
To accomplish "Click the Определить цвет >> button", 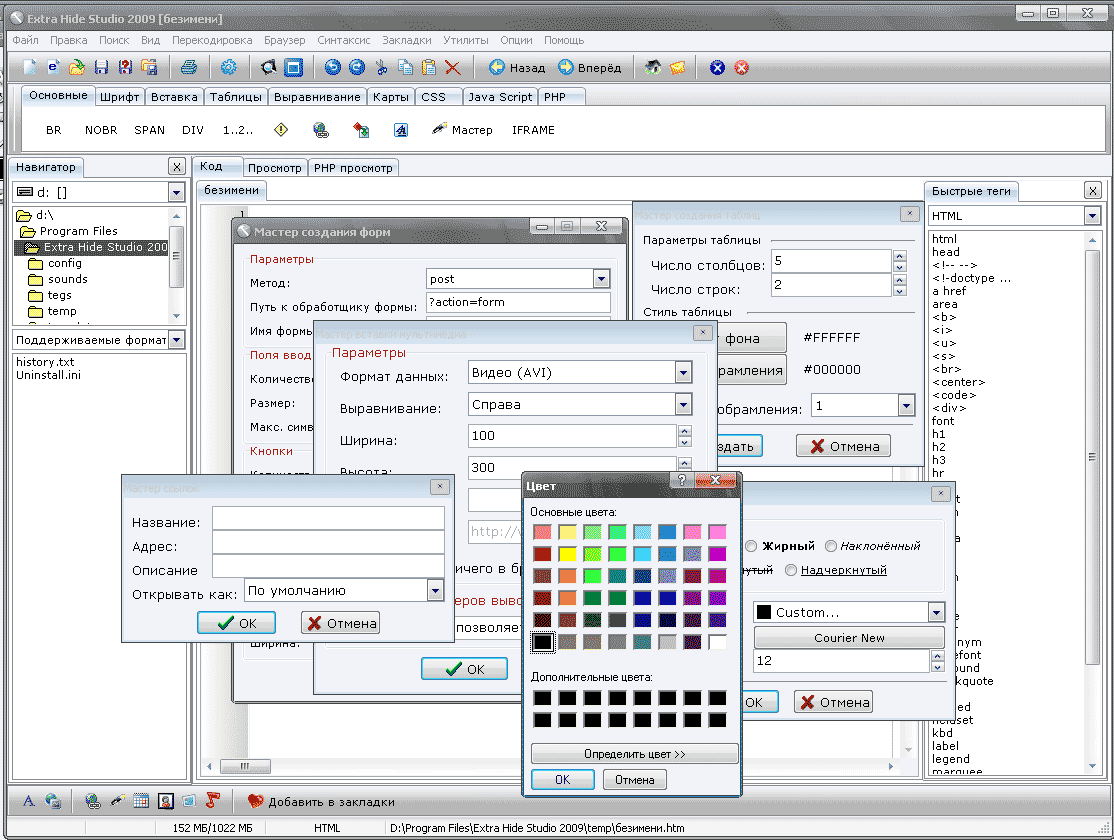I will [634, 754].
